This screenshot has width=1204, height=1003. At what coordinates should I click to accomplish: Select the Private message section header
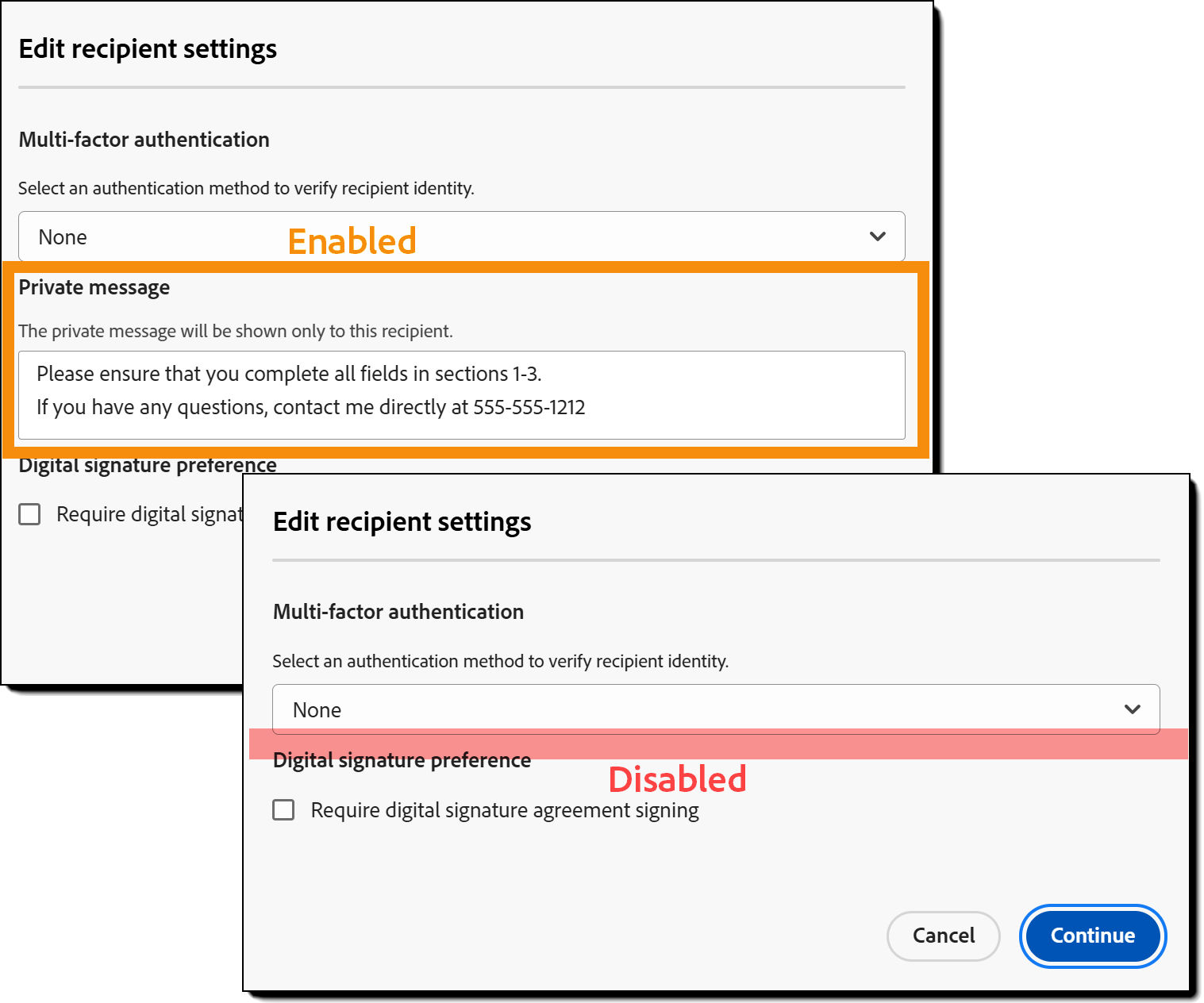click(94, 287)
